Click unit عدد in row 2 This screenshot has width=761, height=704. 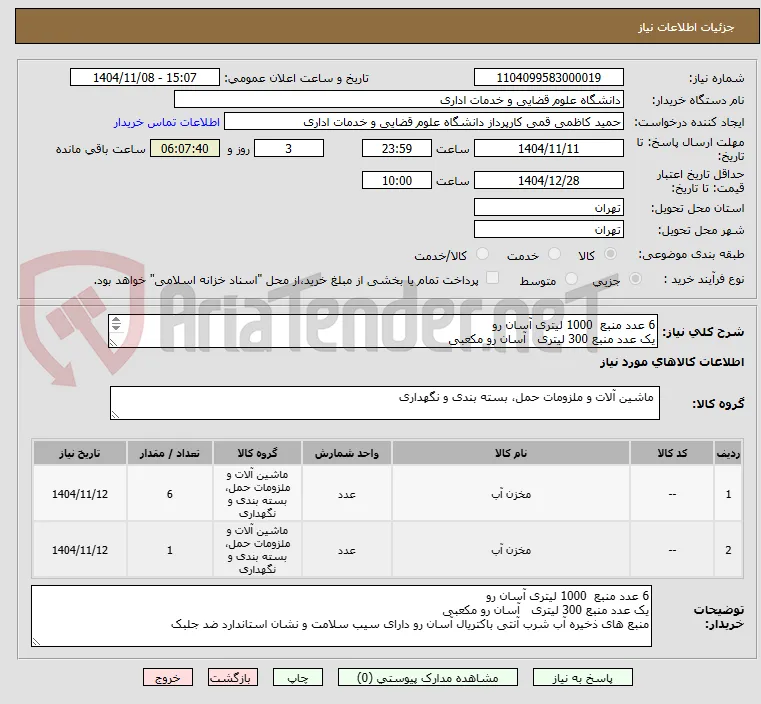point(347,550)
